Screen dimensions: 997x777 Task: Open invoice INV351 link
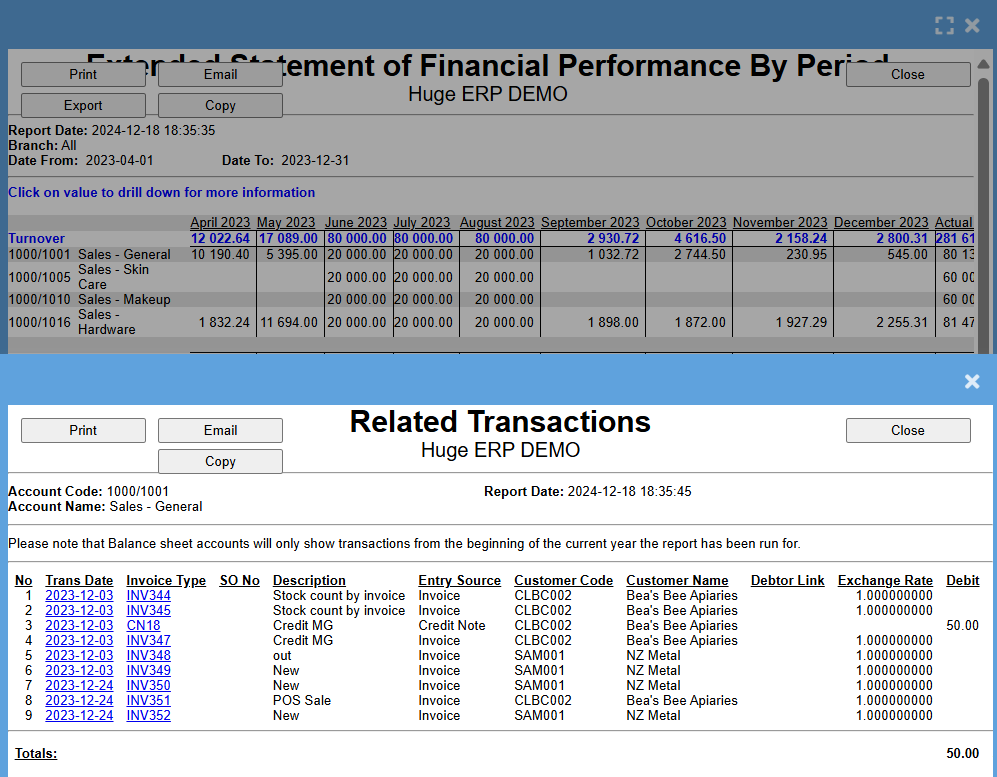pyautogui.click(x=148, y=701)
